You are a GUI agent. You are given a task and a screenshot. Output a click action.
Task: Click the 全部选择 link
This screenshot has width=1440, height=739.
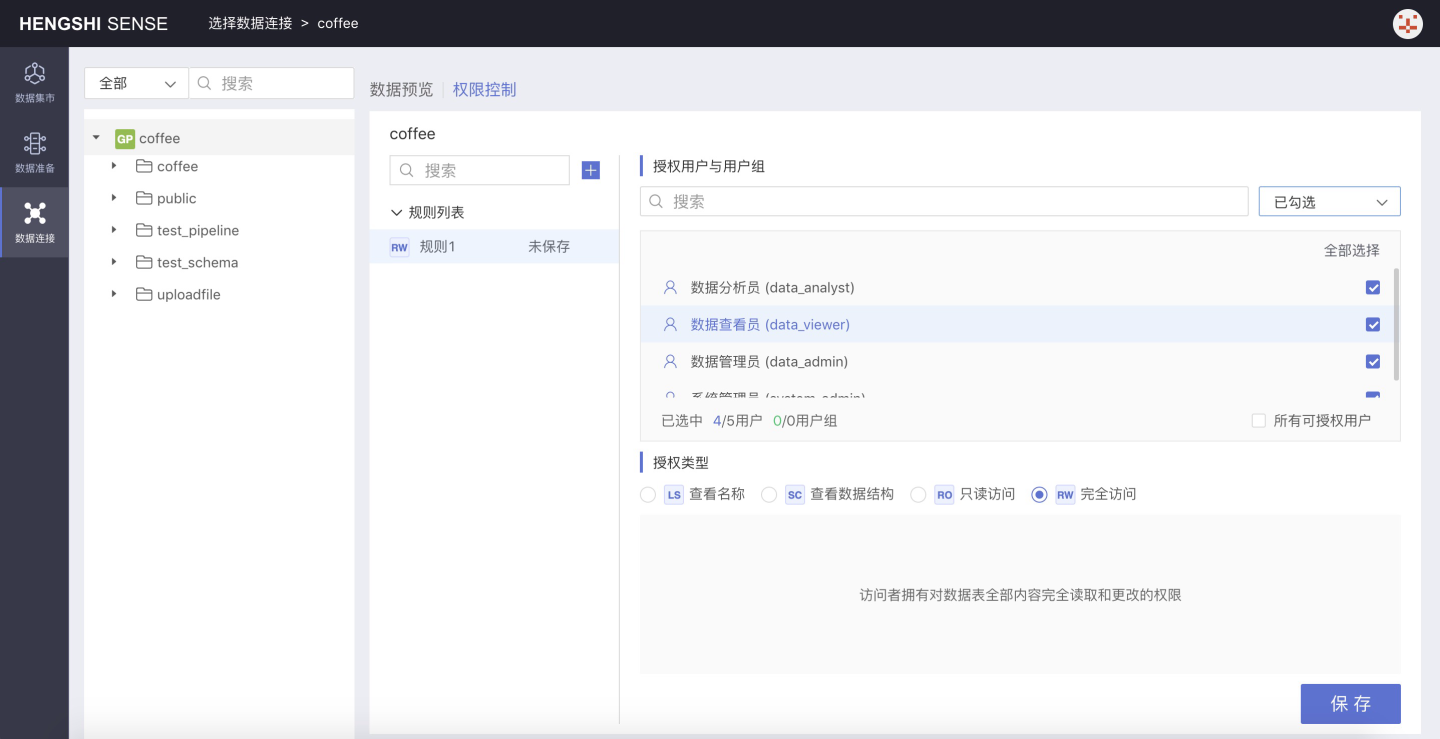coord(1351,251)
